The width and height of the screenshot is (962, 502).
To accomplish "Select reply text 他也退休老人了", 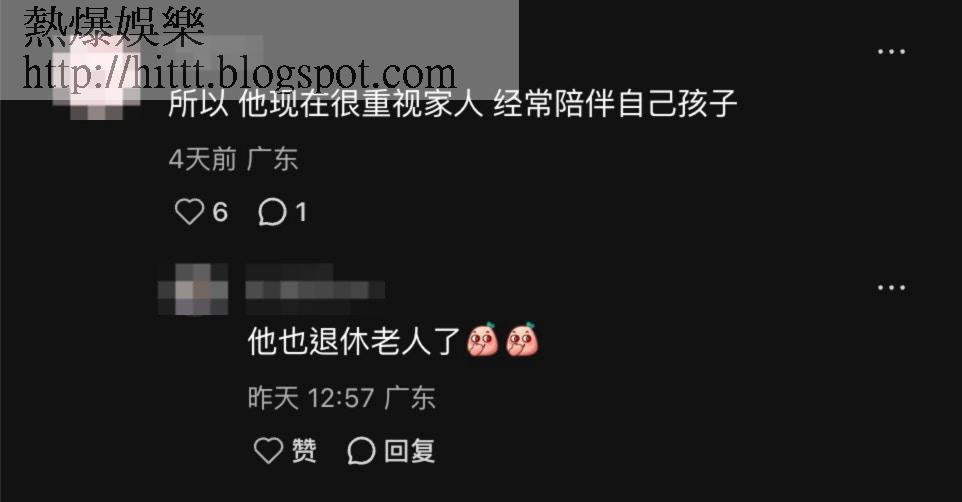I will pos(355,341).
